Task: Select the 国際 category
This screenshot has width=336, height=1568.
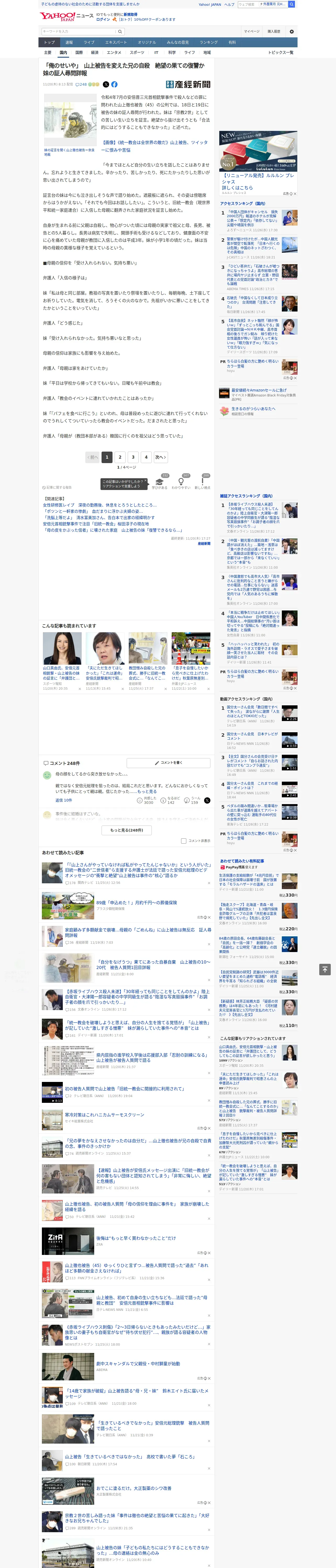Action: pos(79,52)
